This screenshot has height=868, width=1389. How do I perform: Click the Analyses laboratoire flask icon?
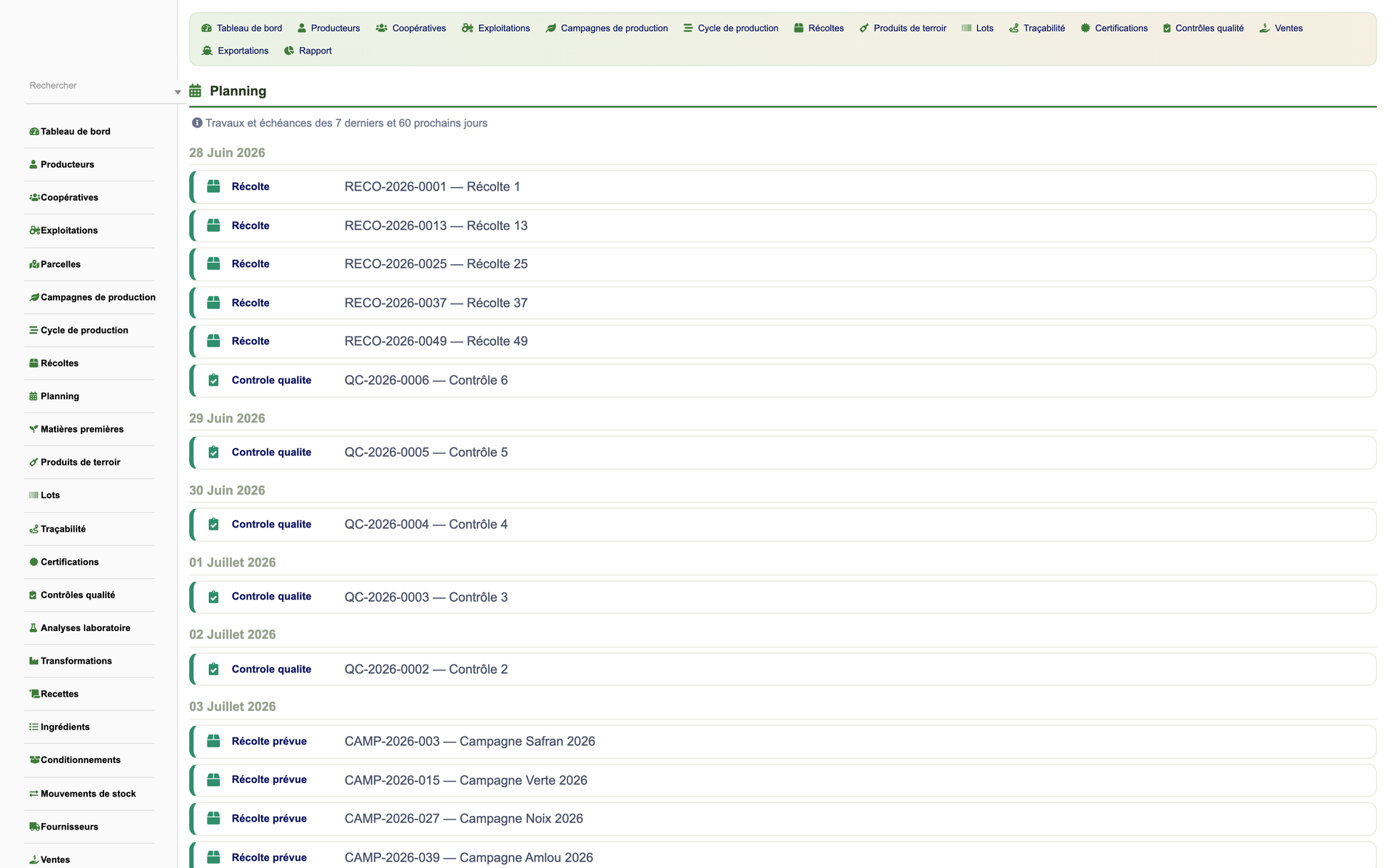pyautogui.click(x=34, y=628)
